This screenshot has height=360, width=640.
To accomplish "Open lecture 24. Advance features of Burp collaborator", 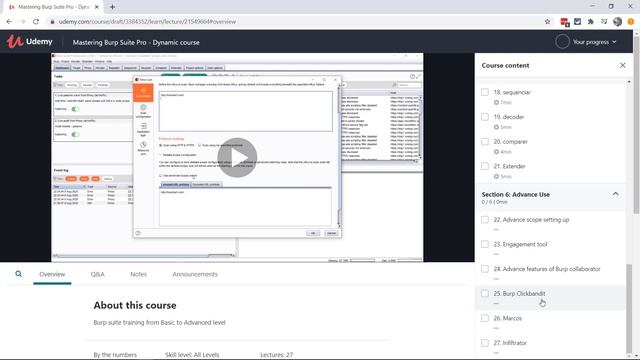I will pos(547,269).
